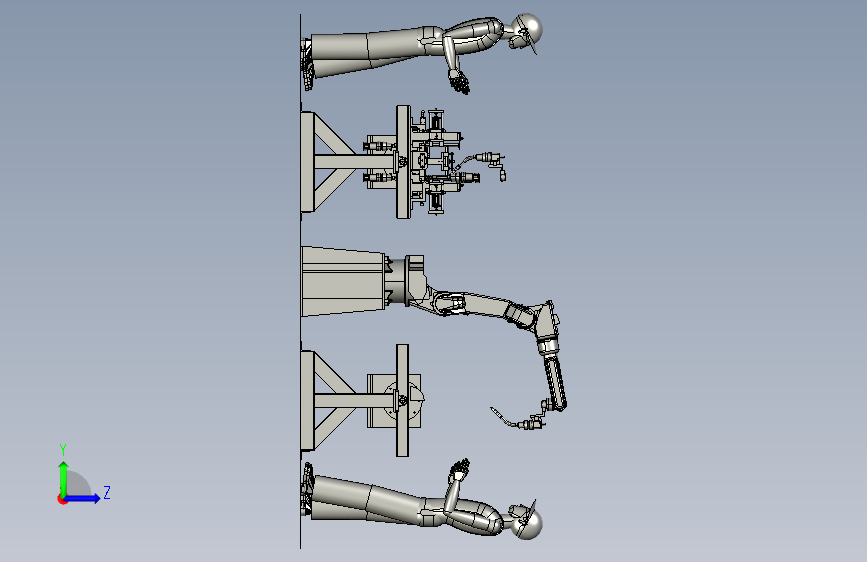Select the upper human mannequin's head
Screen dimensions: 867x562
coord(526,29)
